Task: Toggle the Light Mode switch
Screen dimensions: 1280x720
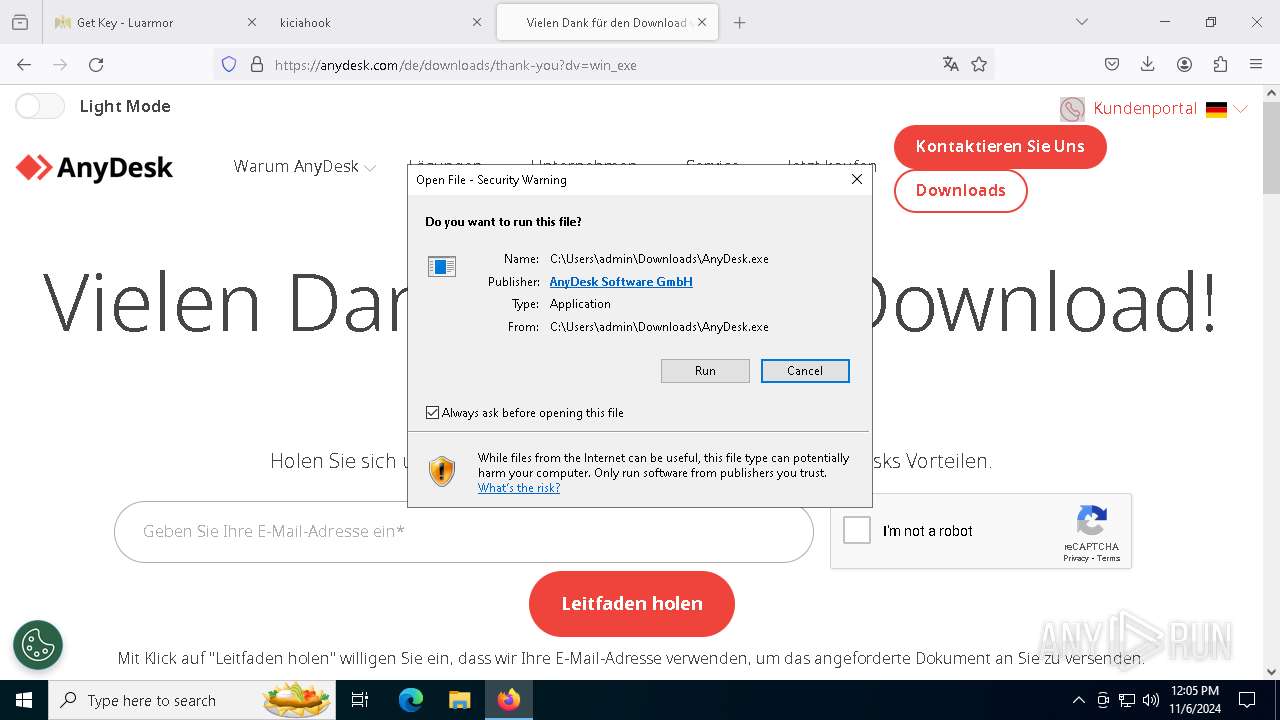Action: tap(40, 106)
